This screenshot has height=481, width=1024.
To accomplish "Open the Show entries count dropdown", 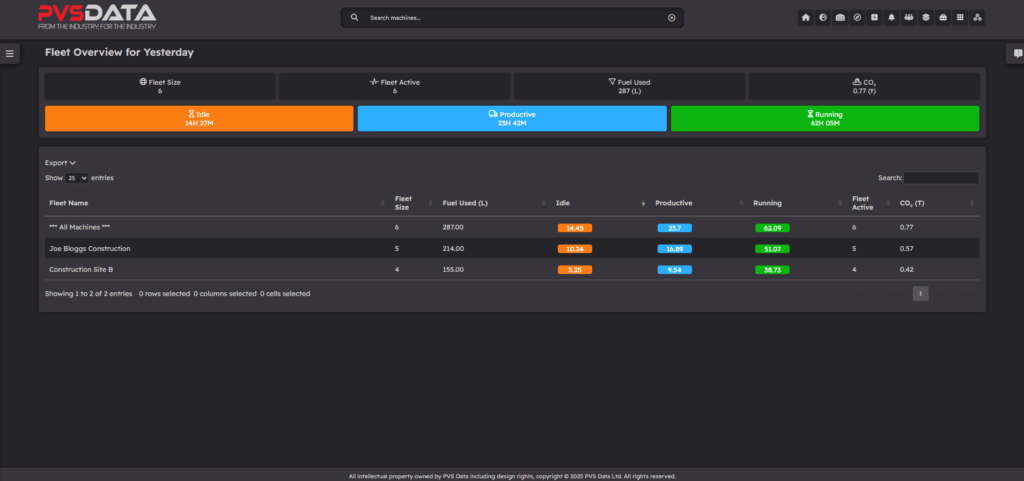I will point(76,178).
